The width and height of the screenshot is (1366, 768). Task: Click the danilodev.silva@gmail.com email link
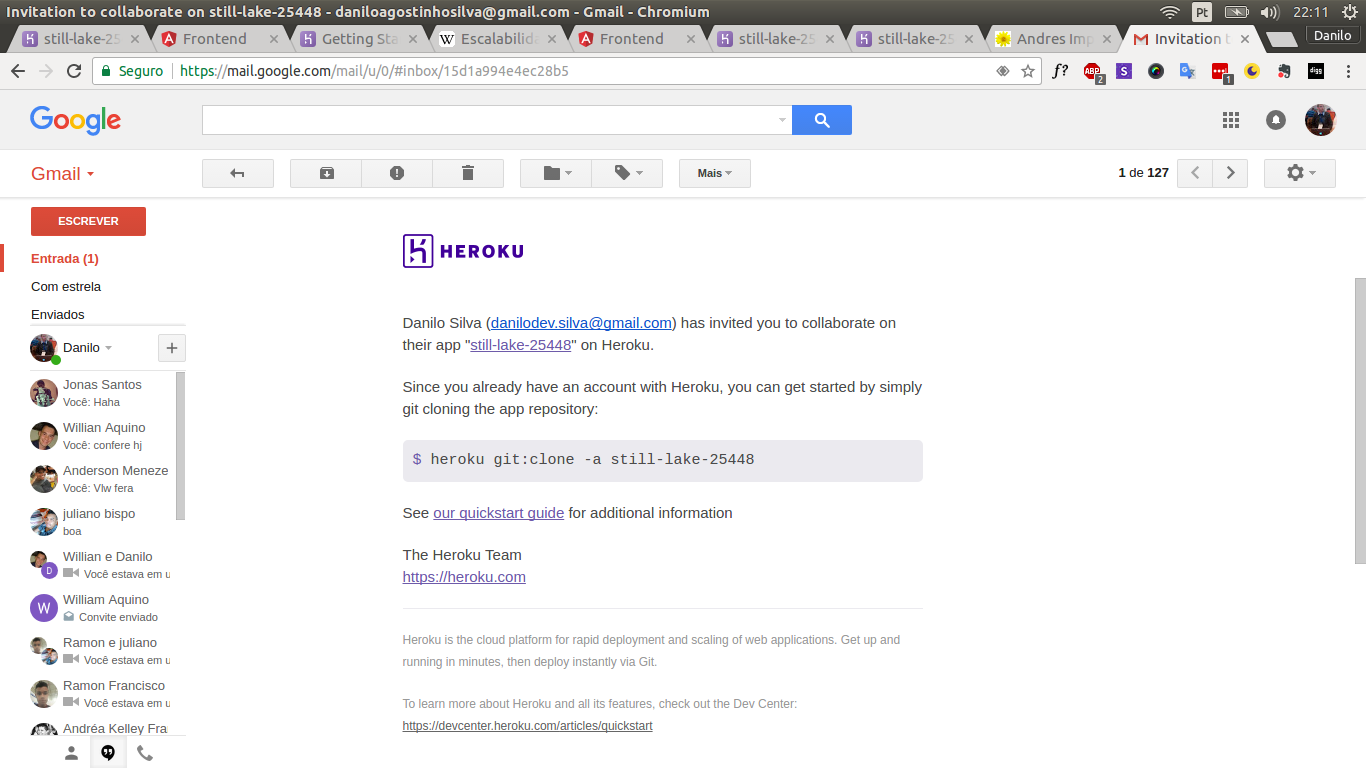(x=581, y=323)
